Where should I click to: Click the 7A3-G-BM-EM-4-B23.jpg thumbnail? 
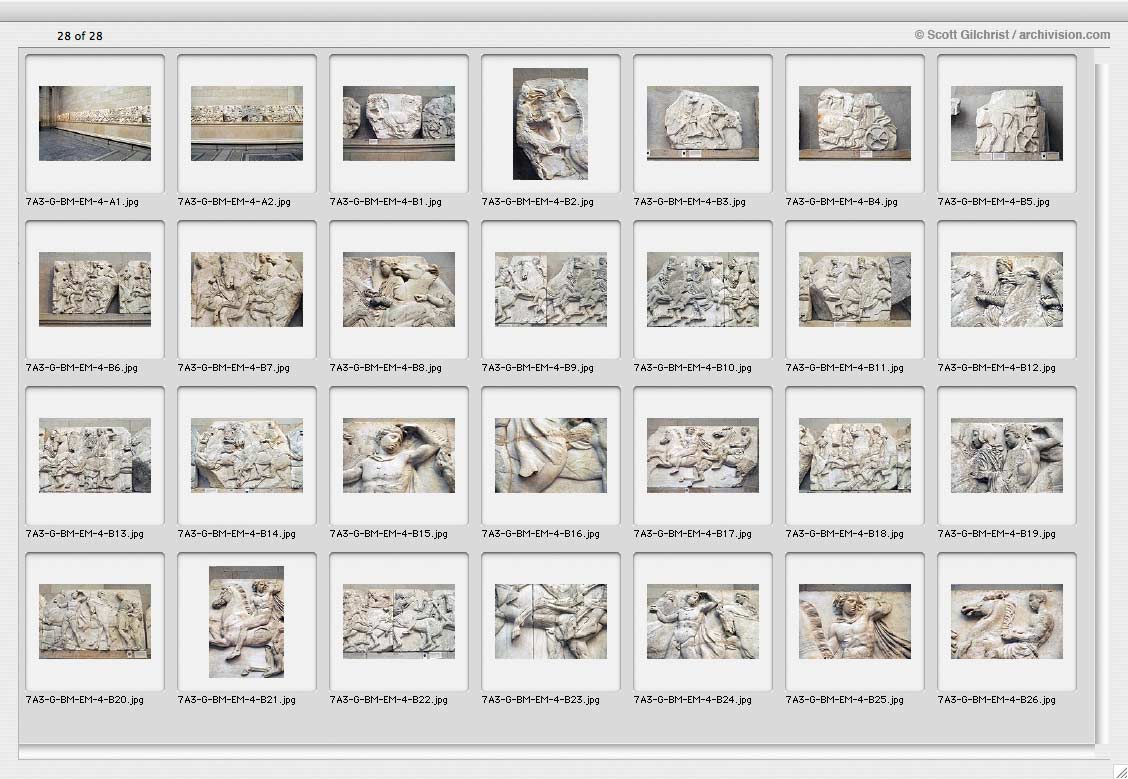tap(550, 621)
